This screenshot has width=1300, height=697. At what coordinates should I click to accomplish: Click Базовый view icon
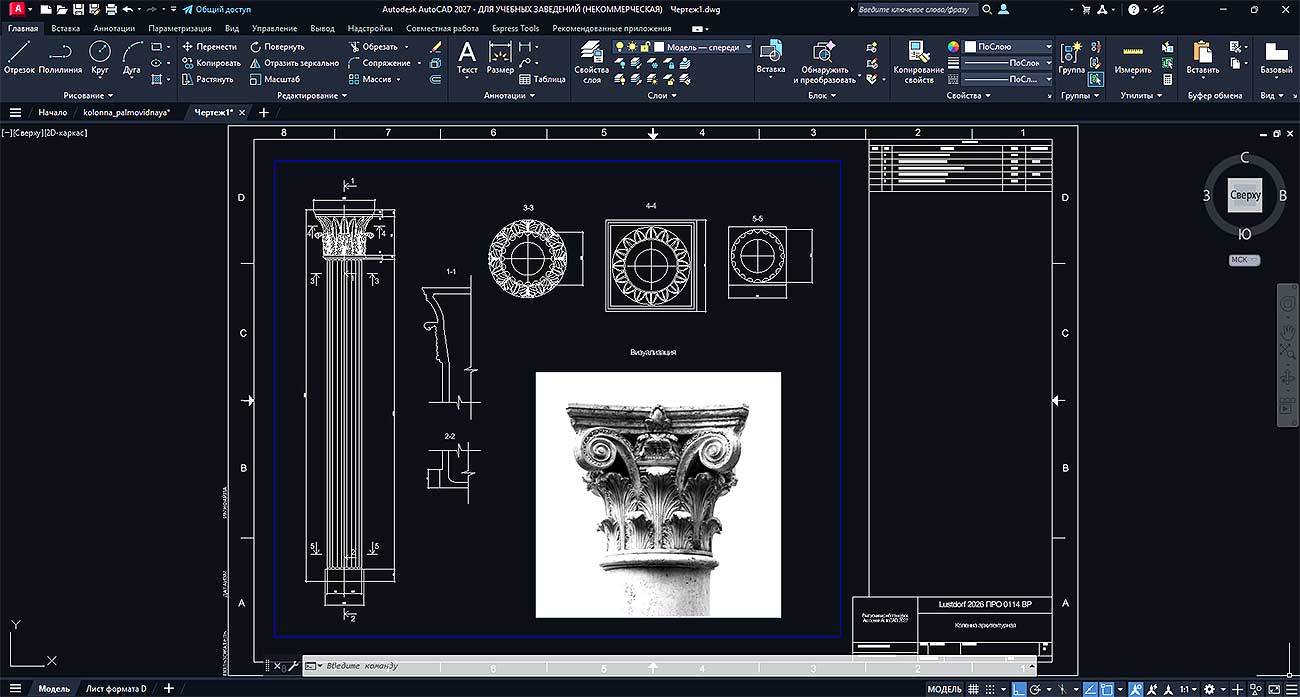tap(1276, 57)
